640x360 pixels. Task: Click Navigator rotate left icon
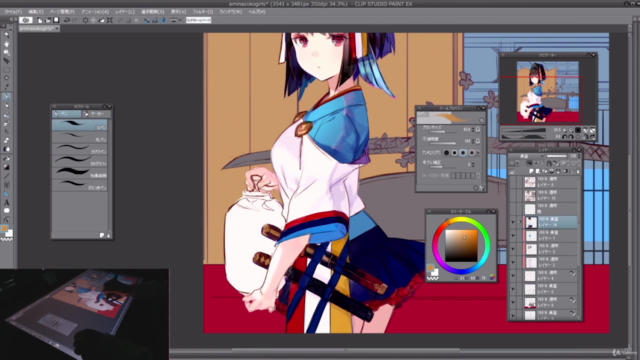click(565, 137)
